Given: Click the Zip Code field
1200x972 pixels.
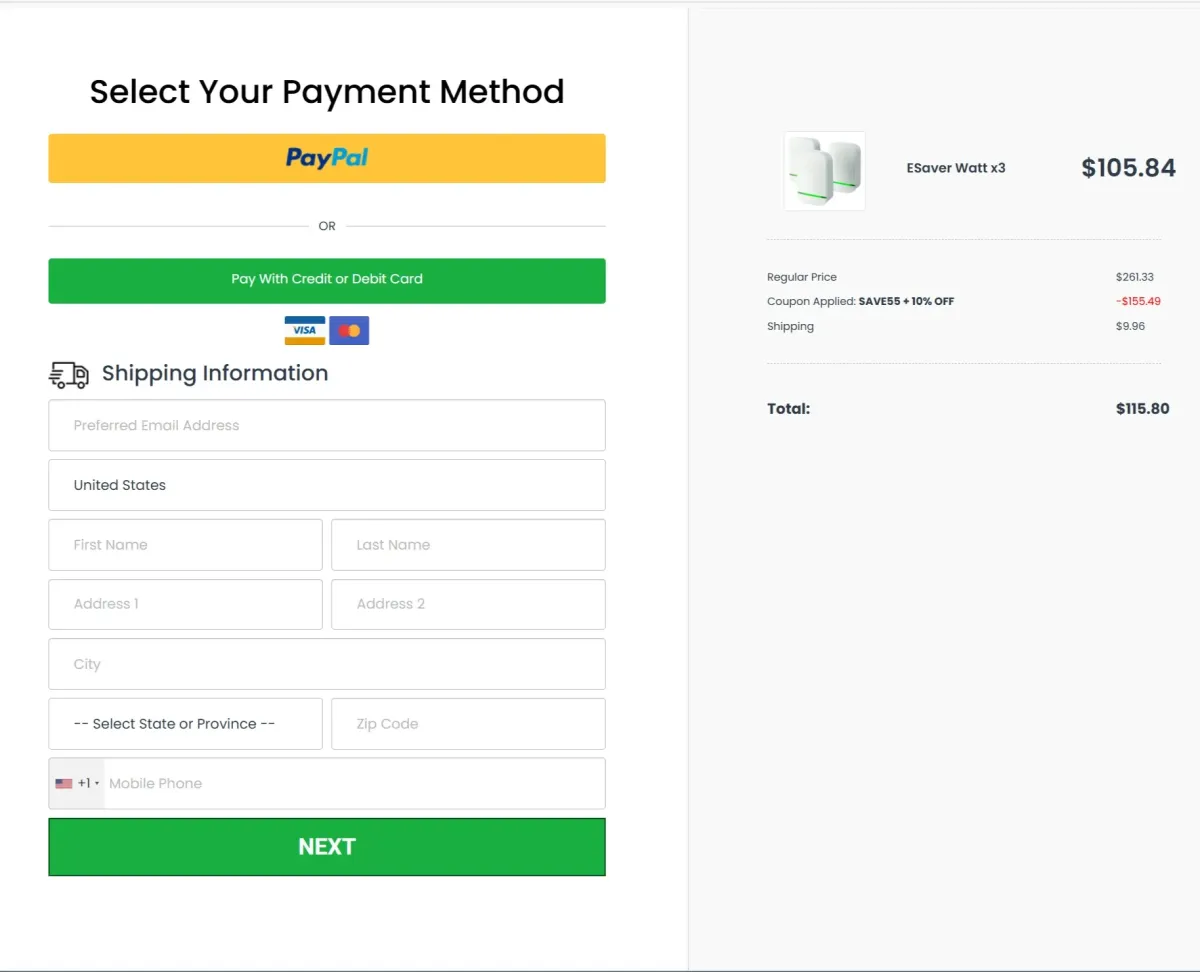Looking at the screenshot, I should [468, 723].
